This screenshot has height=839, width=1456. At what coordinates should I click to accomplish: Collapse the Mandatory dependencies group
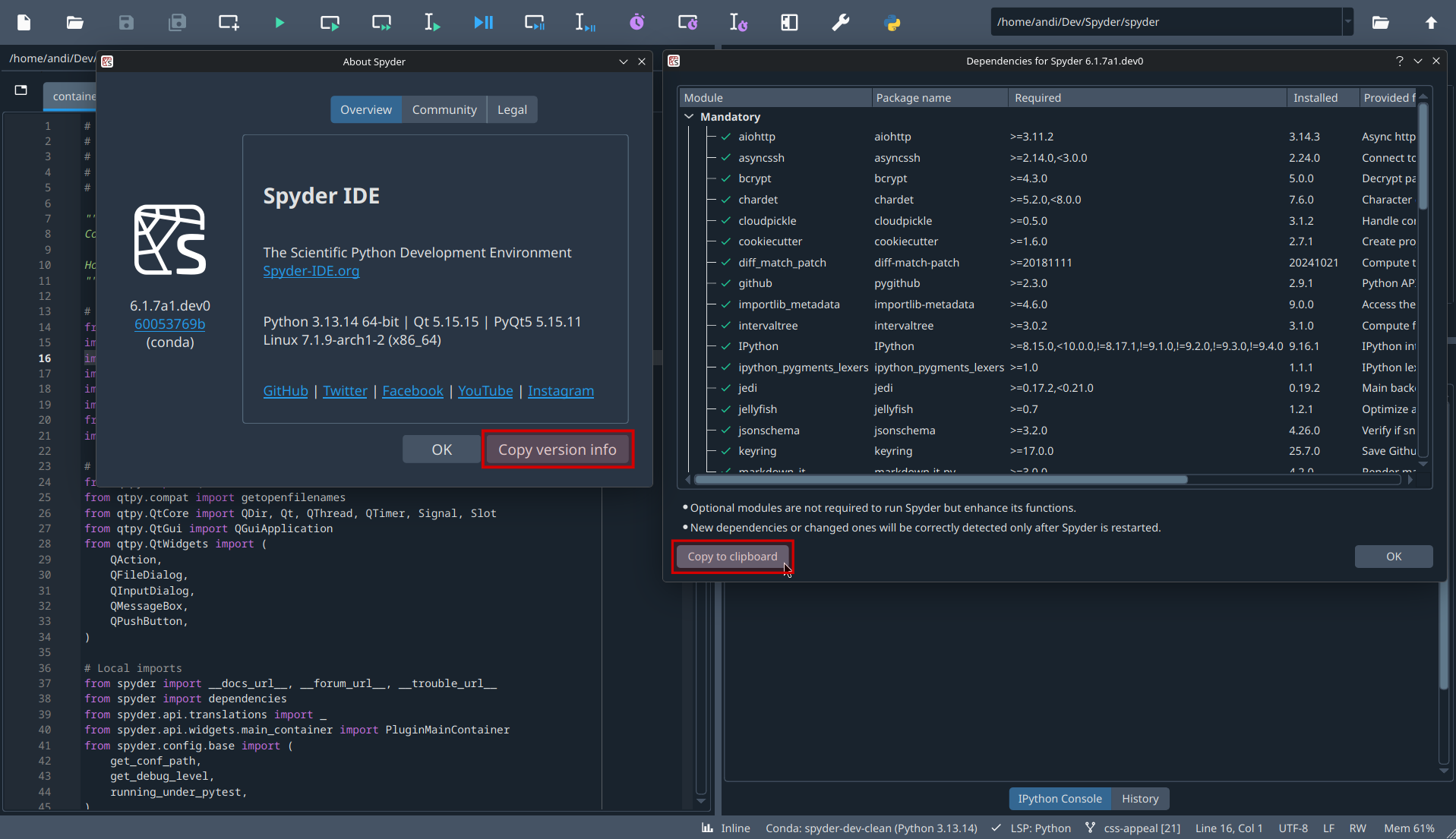point(689,117)
